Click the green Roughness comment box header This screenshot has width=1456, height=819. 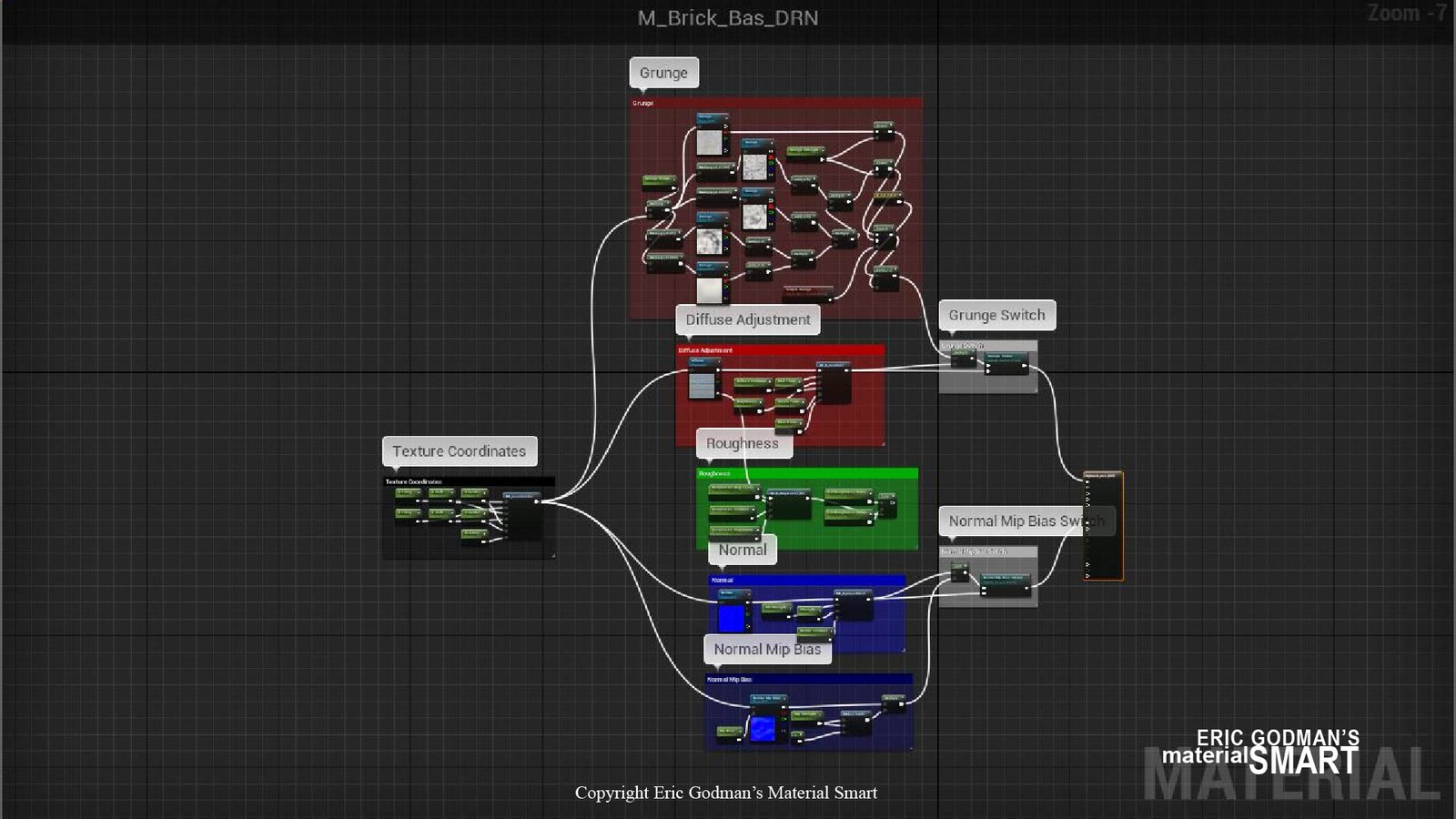(x=819, y=473)
